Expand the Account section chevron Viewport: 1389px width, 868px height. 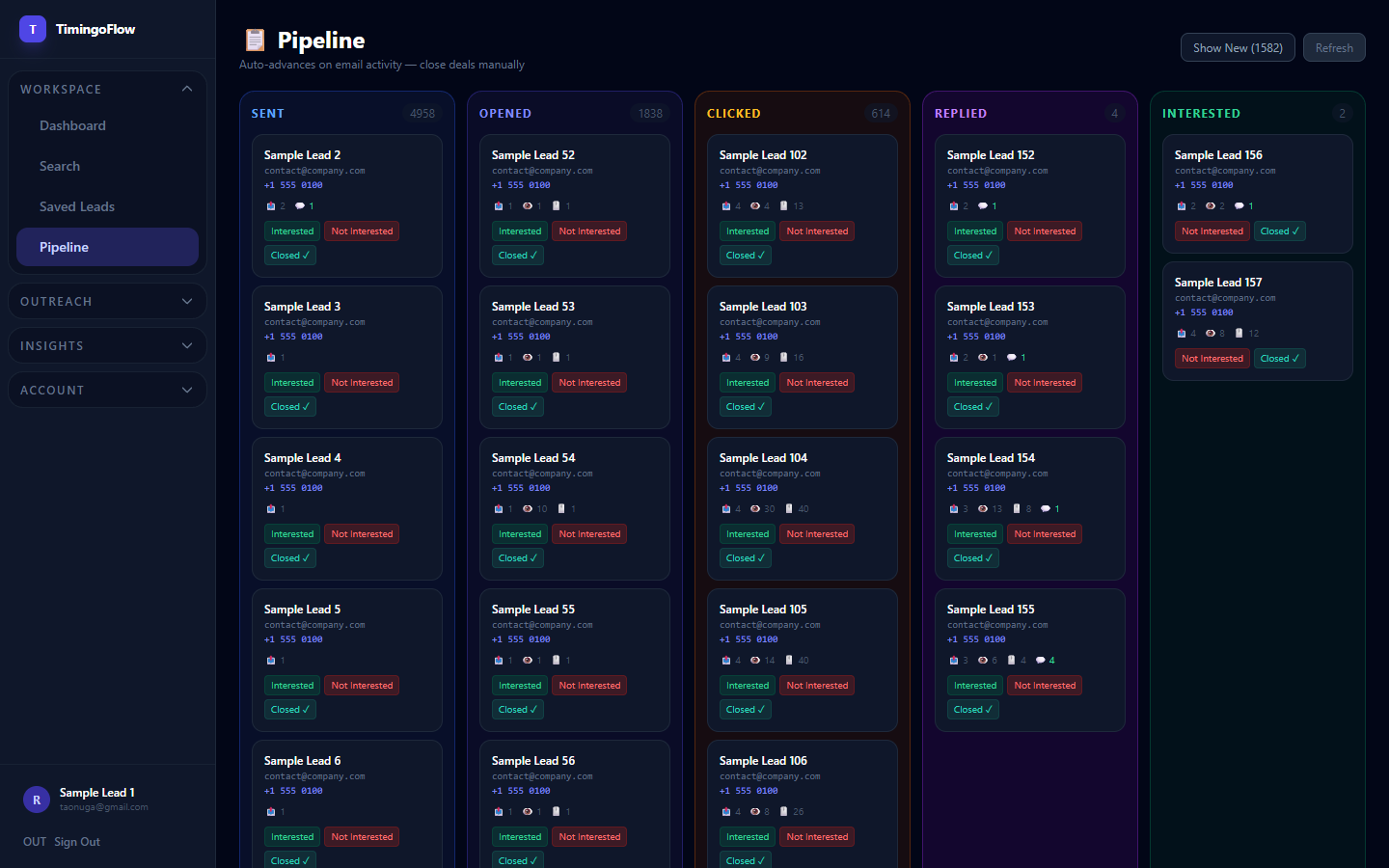187,390
